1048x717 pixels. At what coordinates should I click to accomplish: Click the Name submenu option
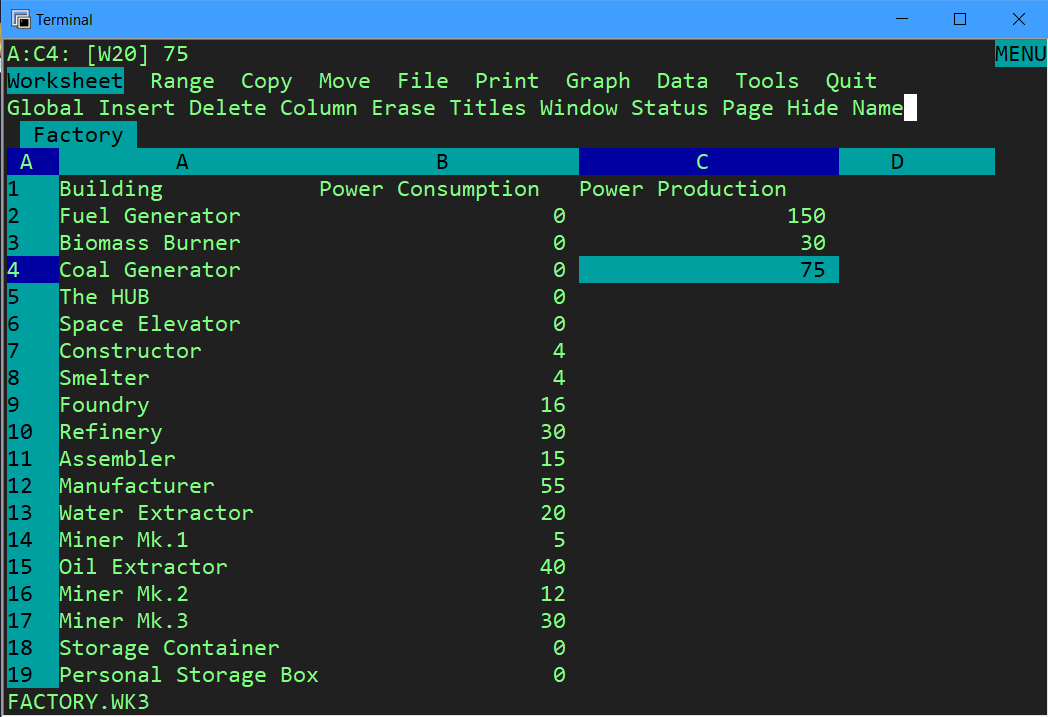point(877,108)
